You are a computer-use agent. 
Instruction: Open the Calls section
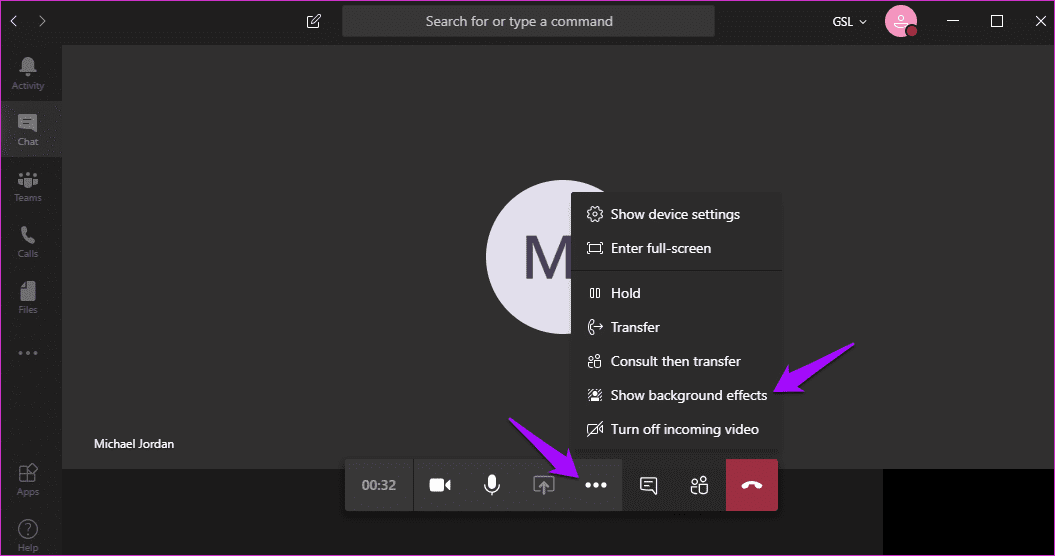[28, 242]
